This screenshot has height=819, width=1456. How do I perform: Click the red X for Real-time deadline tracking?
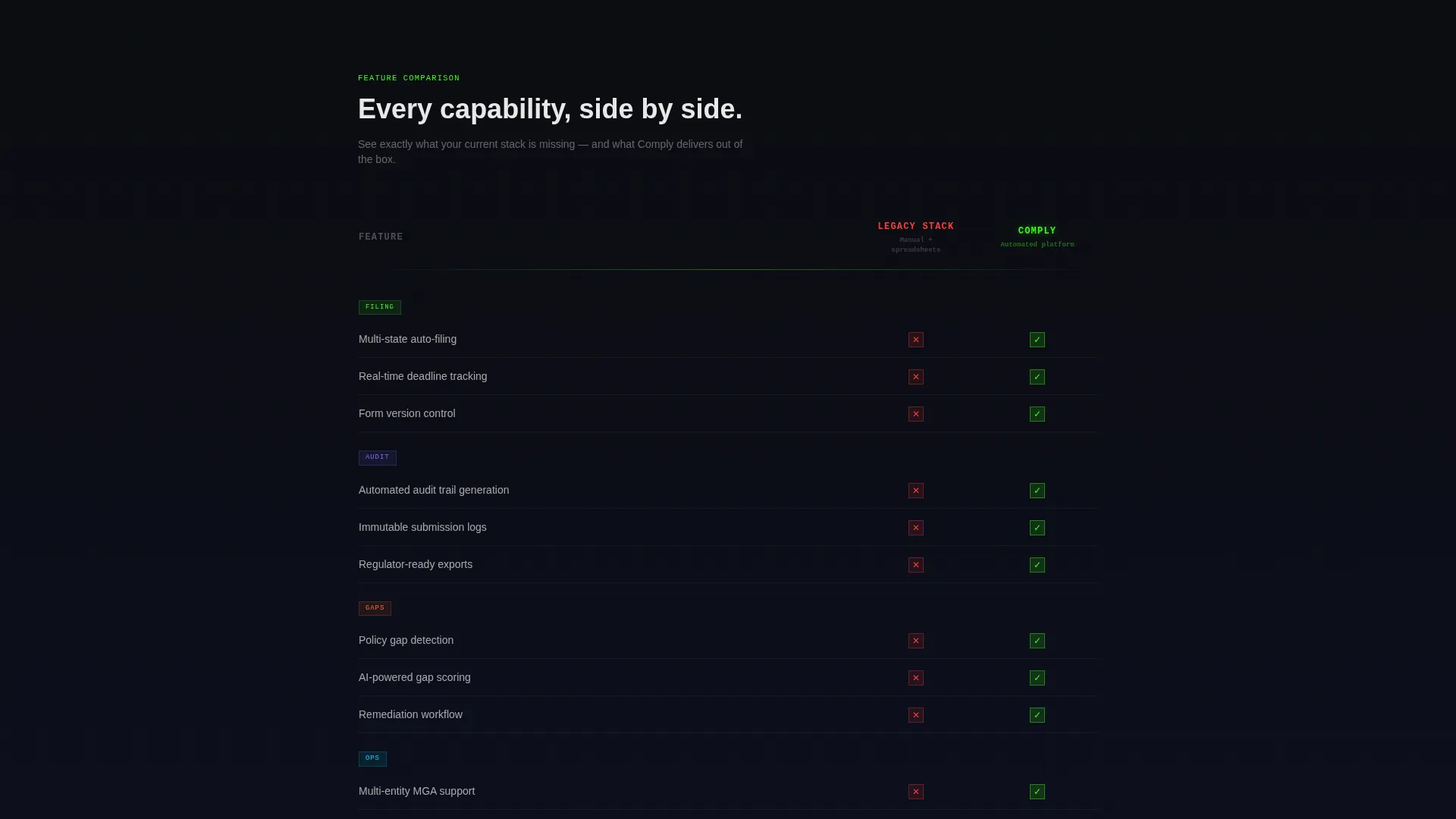[x=916, y=377]
